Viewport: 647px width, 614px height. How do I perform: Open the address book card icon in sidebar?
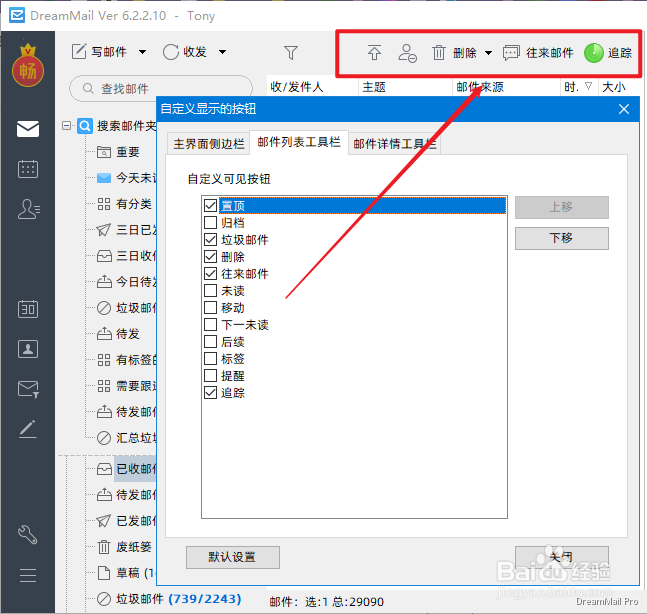tap(28, 349)
